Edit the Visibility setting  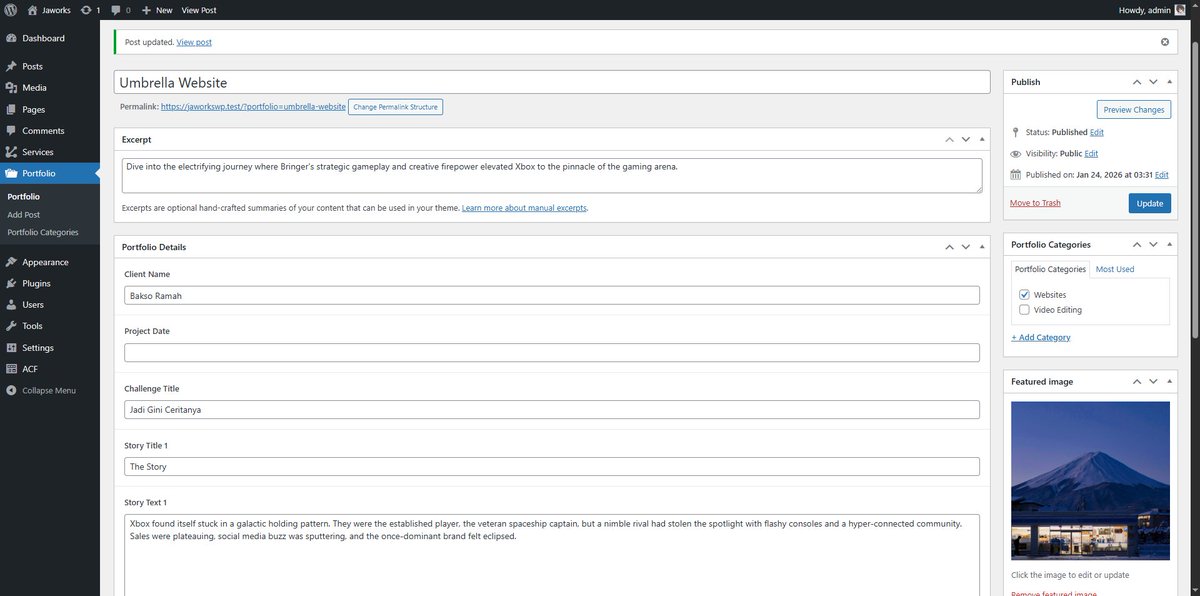click(x=1091, y=154)
